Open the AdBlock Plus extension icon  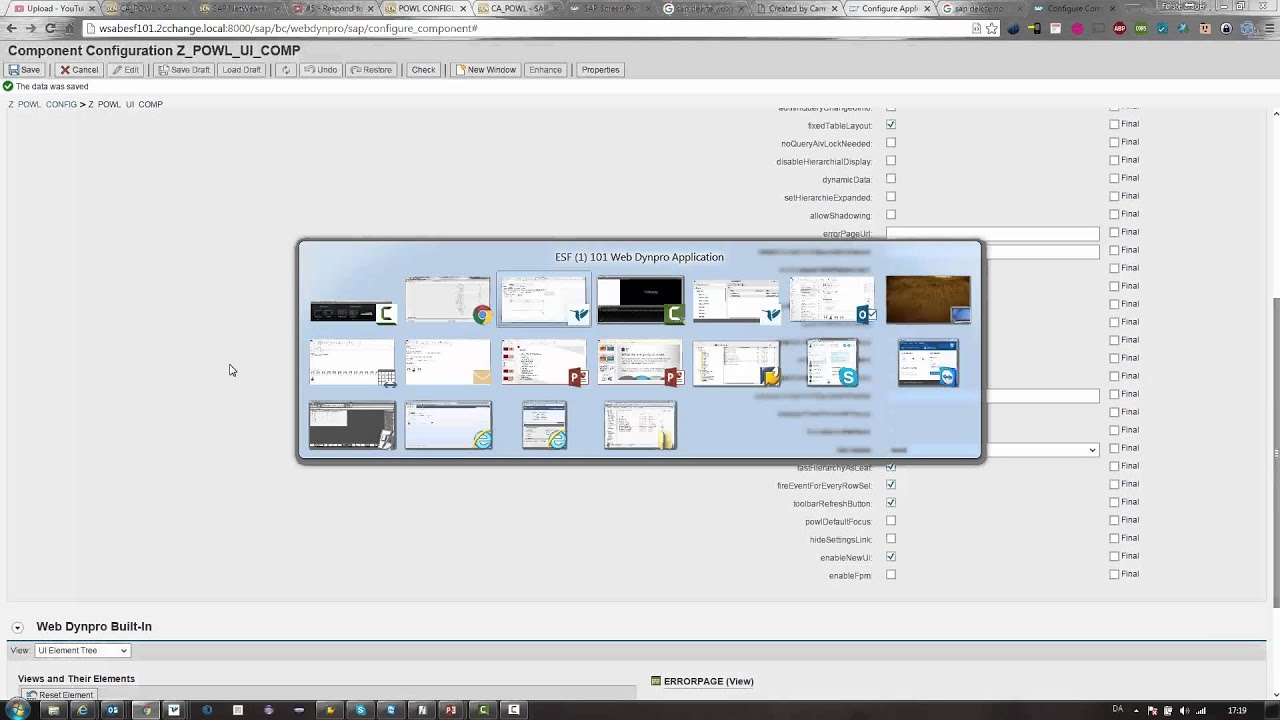pyautogui.click(x=1119, y=28)
